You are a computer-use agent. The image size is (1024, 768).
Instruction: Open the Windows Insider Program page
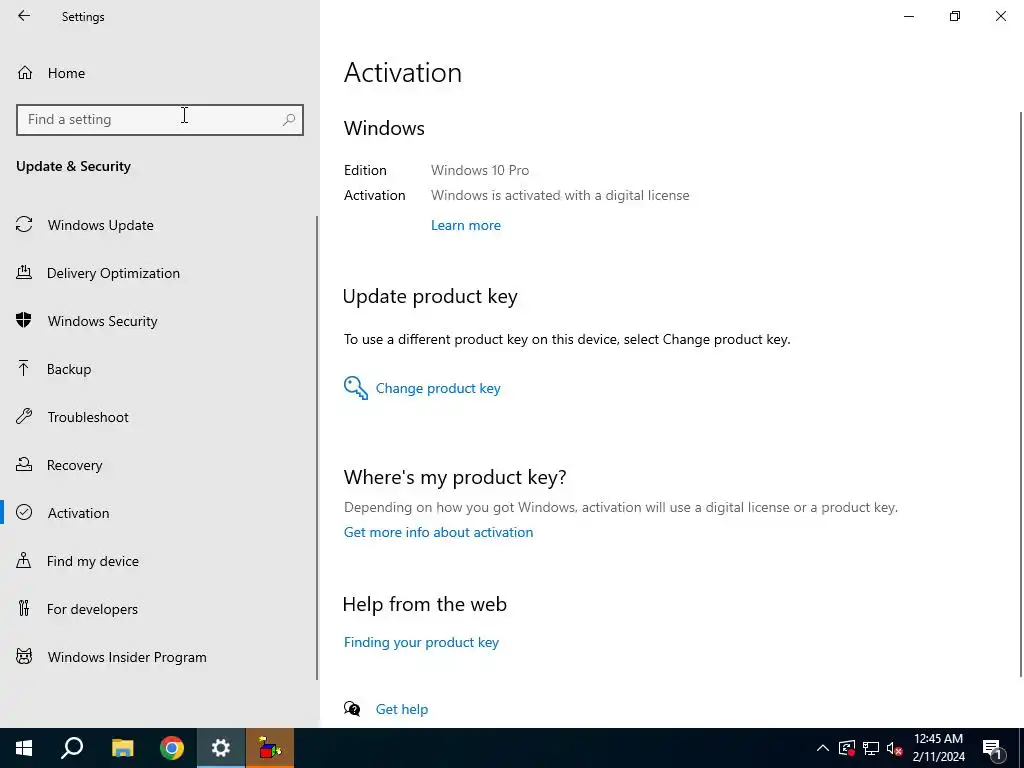click(127, 657)
